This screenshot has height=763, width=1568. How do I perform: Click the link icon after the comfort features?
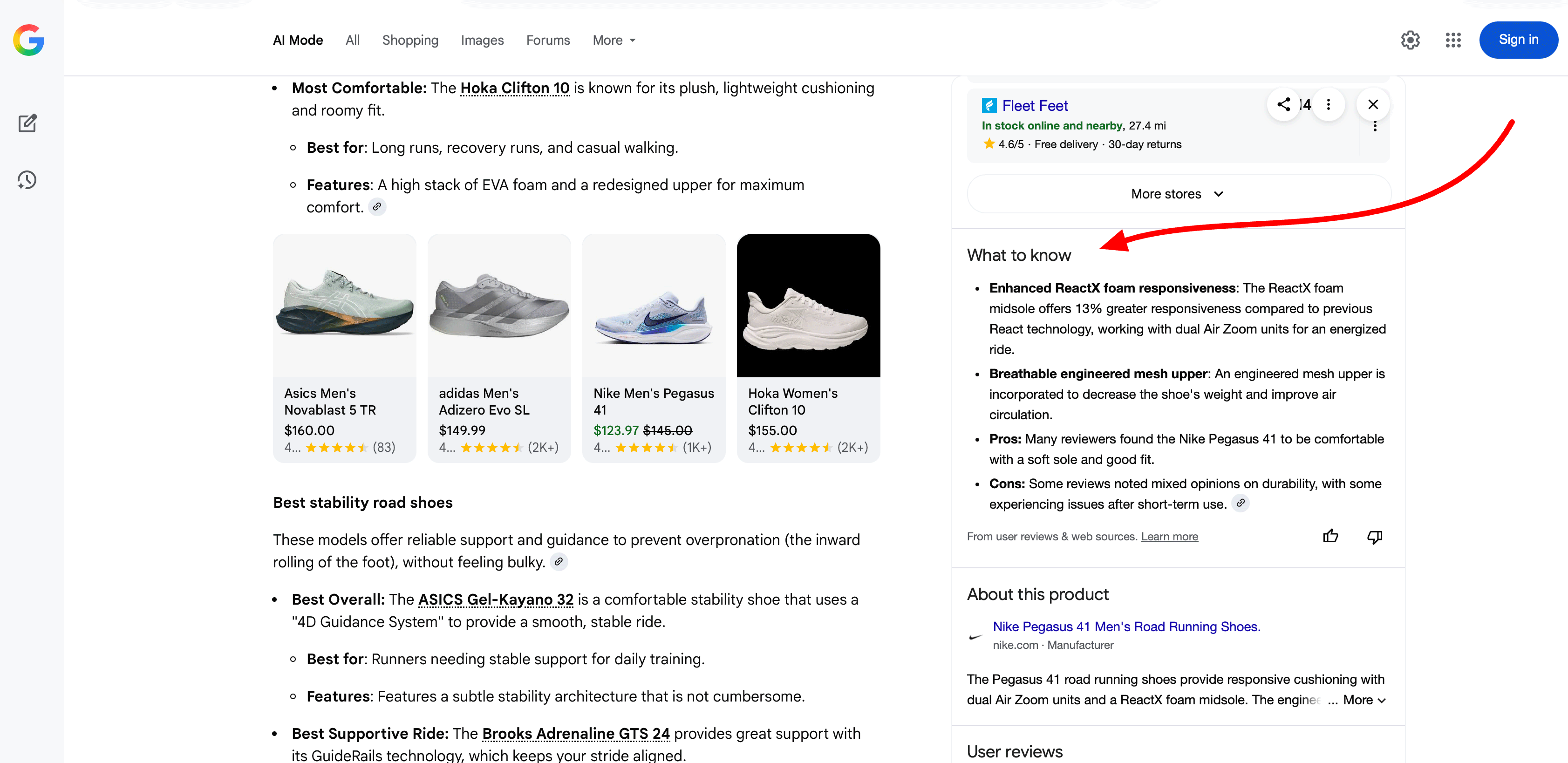377,207
